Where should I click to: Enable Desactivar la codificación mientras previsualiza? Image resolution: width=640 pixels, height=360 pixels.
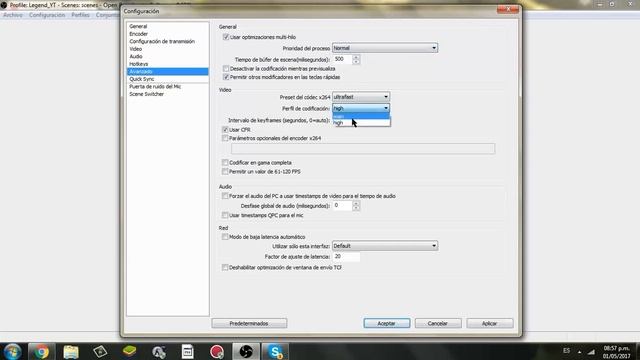pos(226,69)
